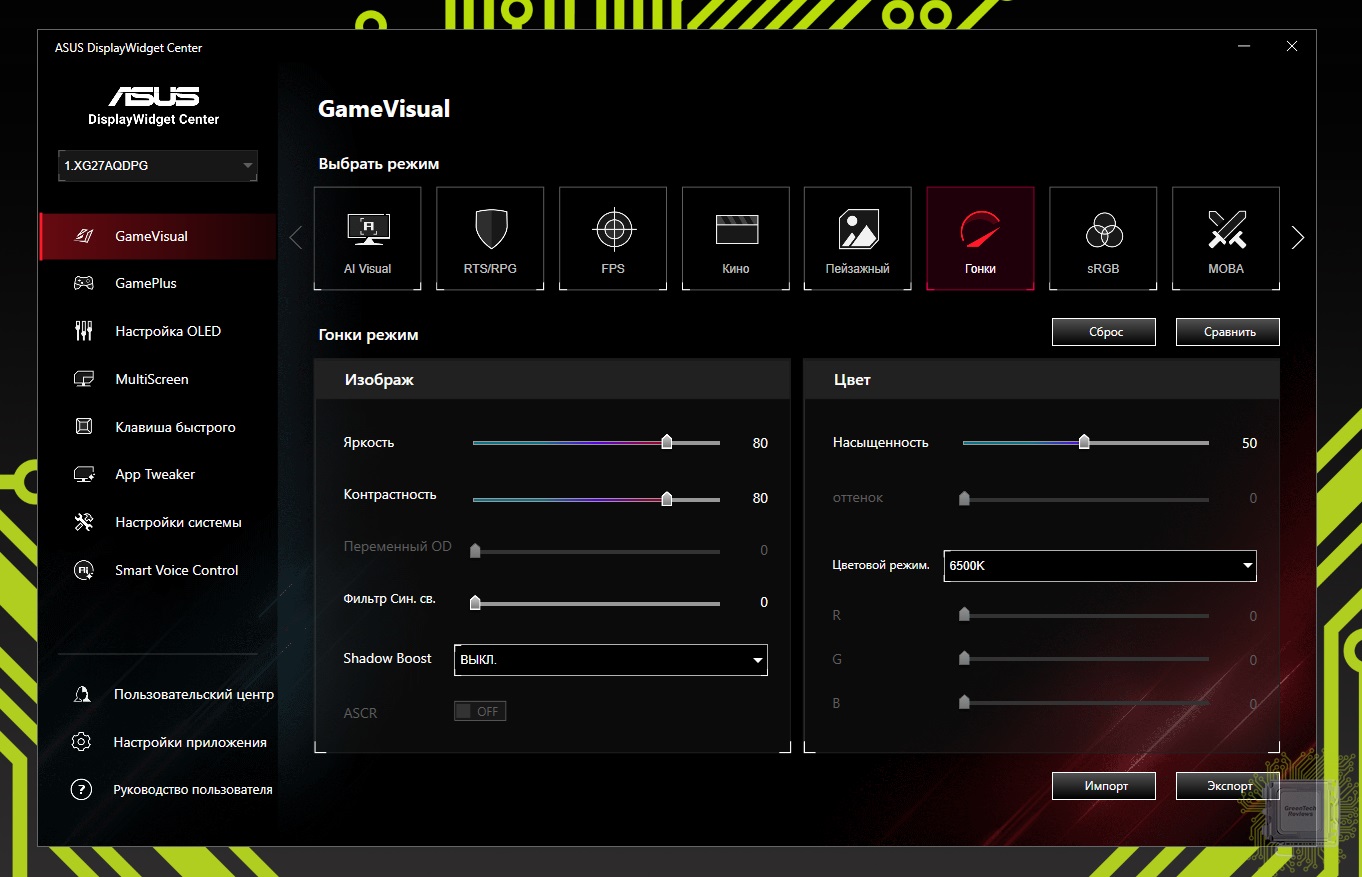The image size is (1362, 877).
Task: Expand the Shadow Boost dropdown
Action: [x=610, y=660]
